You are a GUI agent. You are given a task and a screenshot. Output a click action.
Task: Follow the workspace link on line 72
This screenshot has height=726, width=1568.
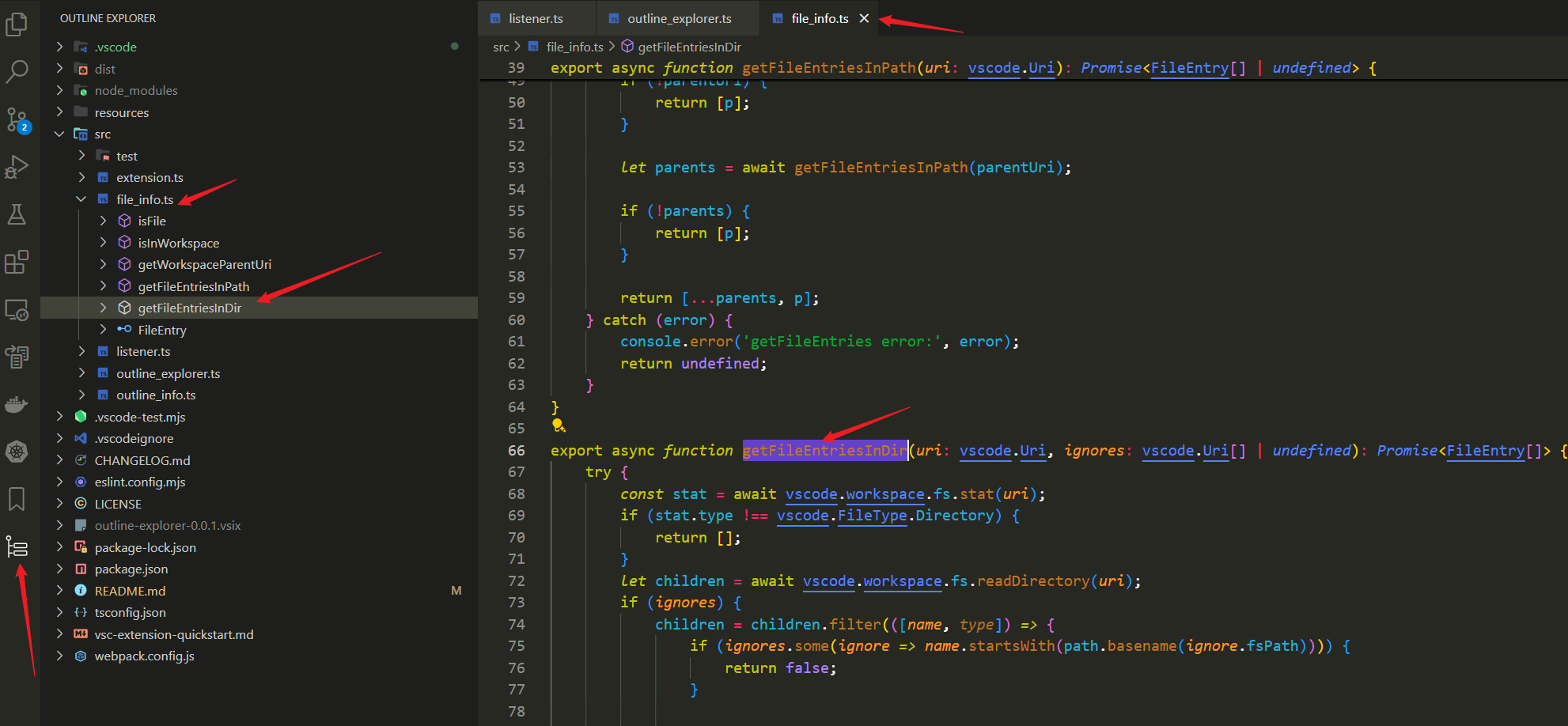[902, 581]
